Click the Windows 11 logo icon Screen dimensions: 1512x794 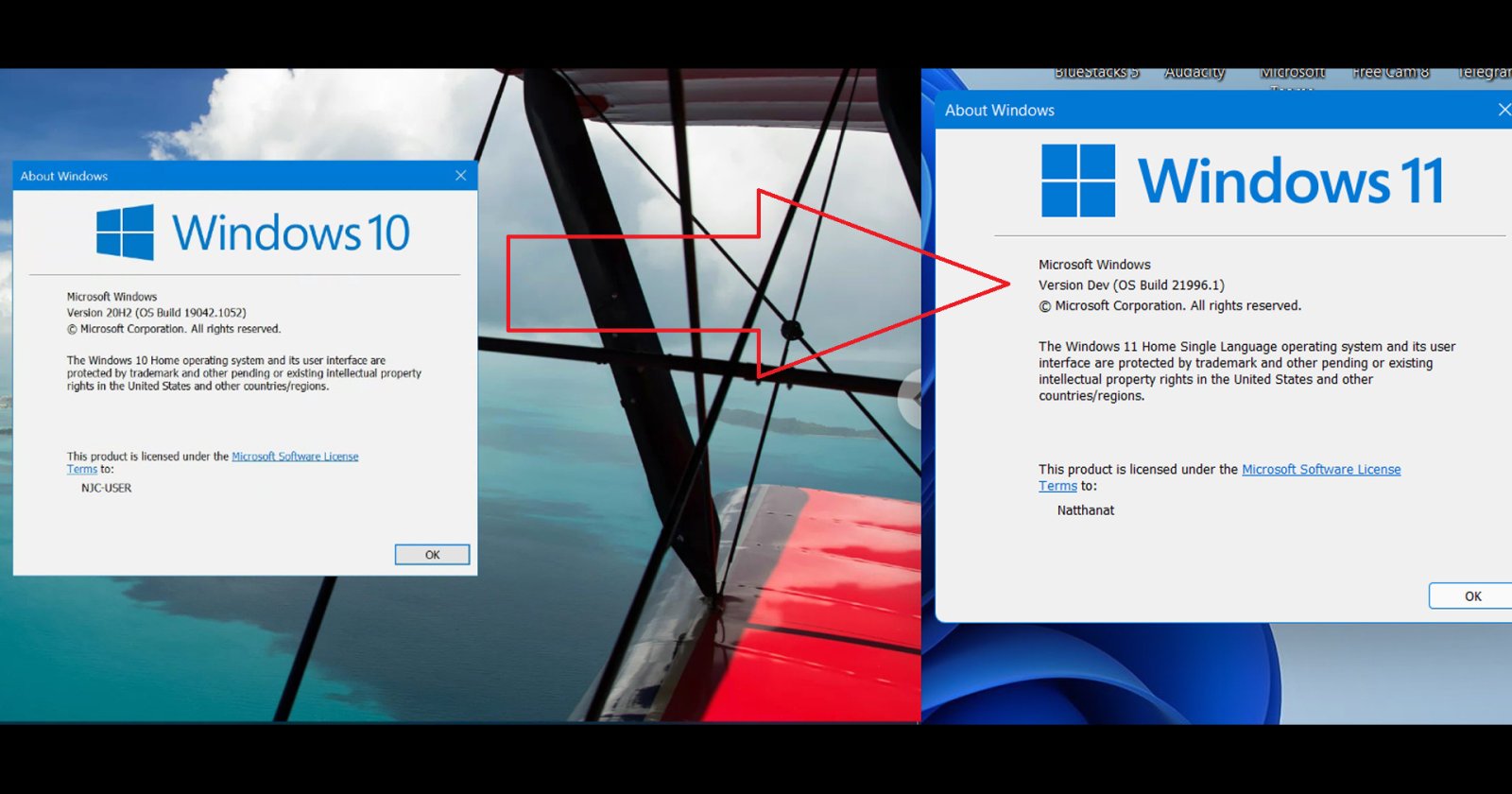point(1078,181)
